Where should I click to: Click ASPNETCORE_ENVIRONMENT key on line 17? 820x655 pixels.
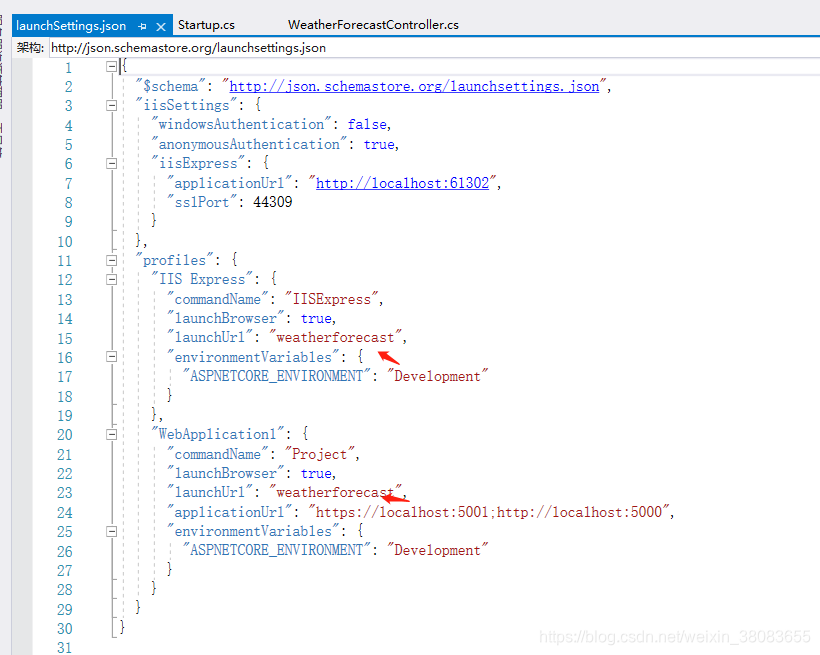click(x=276, y=376)
